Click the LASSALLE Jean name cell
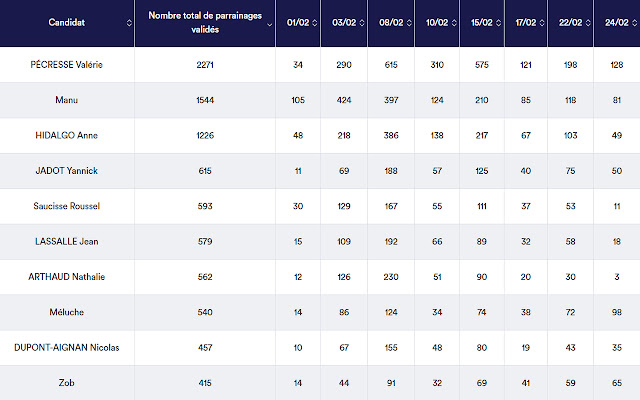The image size is (640, 400). pos(68,242)
